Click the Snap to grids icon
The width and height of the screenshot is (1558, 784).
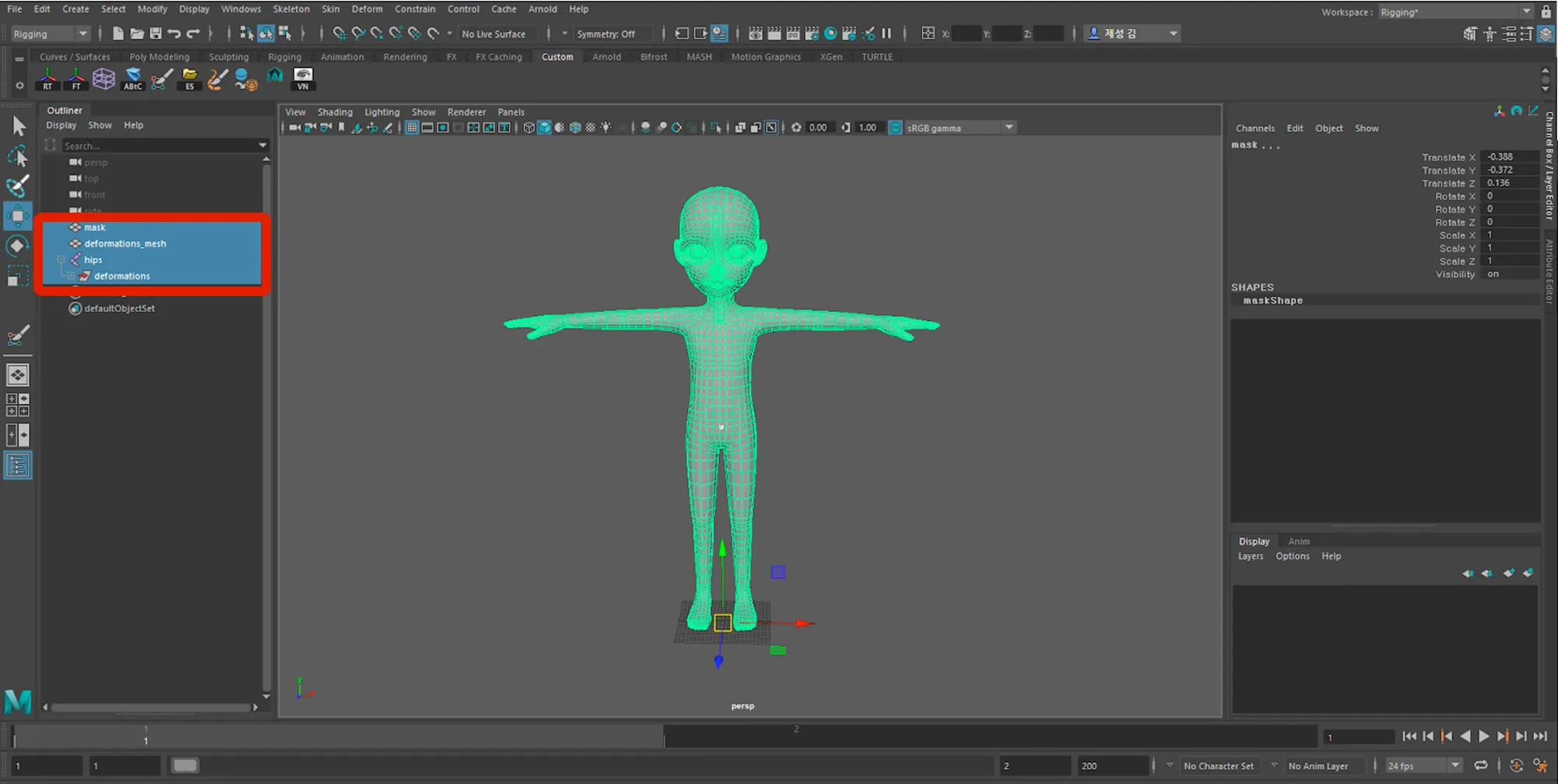coord(339,33)
